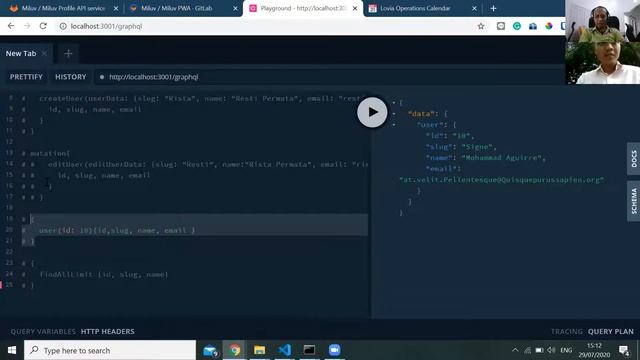This screenshot has height=360, width=640.
Task: Open the notification center icon
Action: click(624, 350)
